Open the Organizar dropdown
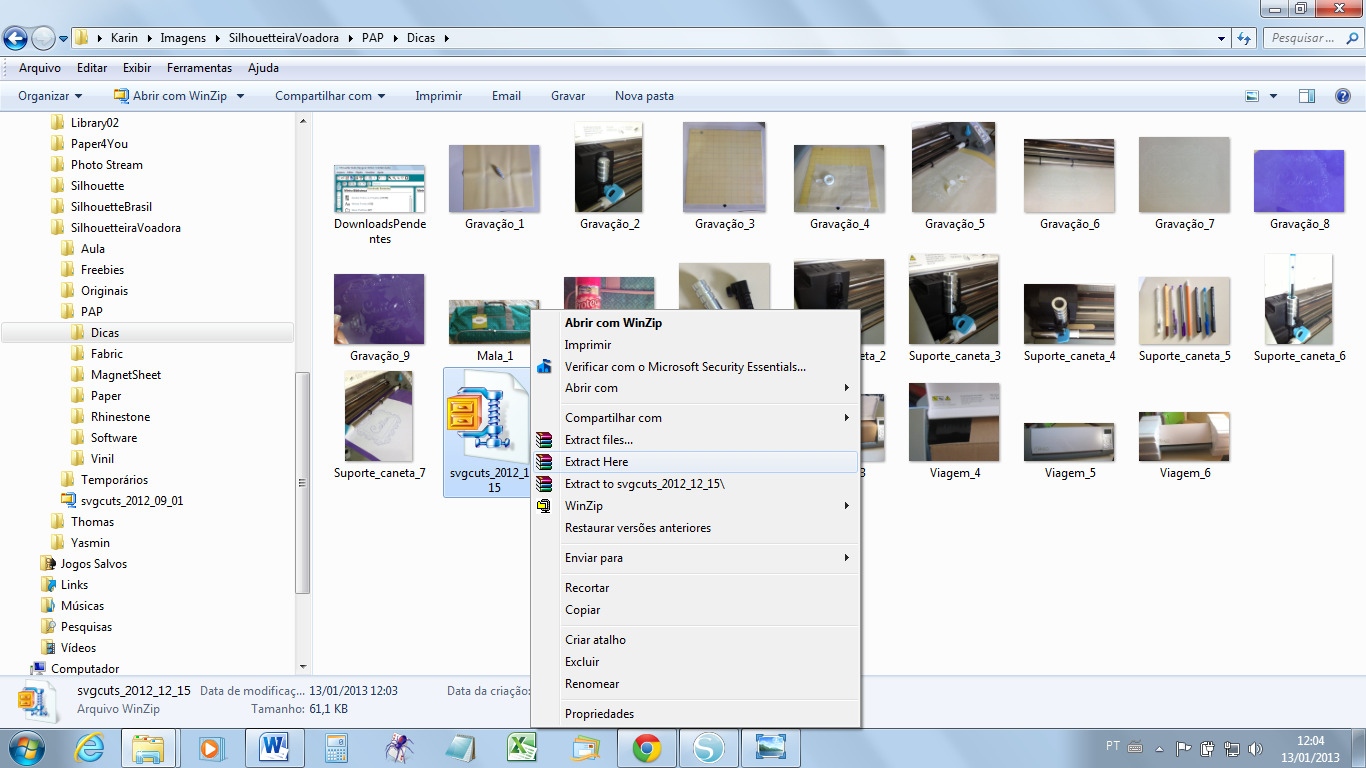Screen dimensions: 1366x768 pyautogui.click(x=50, y=96)
